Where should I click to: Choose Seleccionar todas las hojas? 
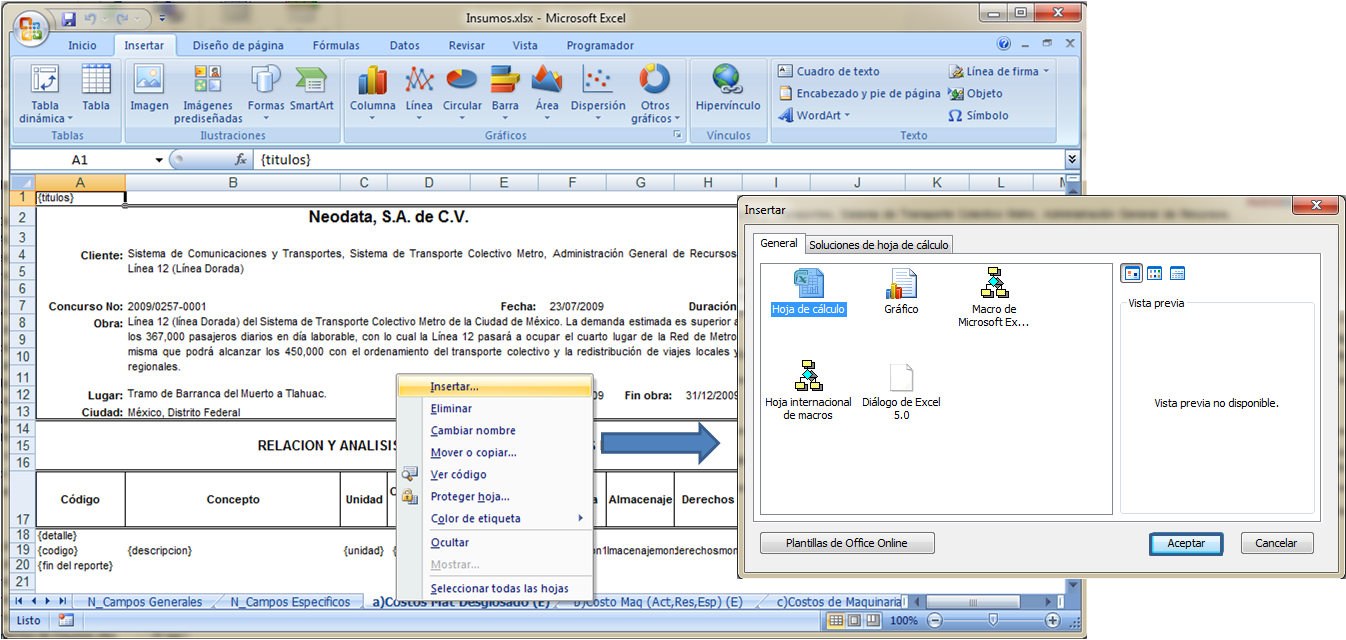coord(495,588)
